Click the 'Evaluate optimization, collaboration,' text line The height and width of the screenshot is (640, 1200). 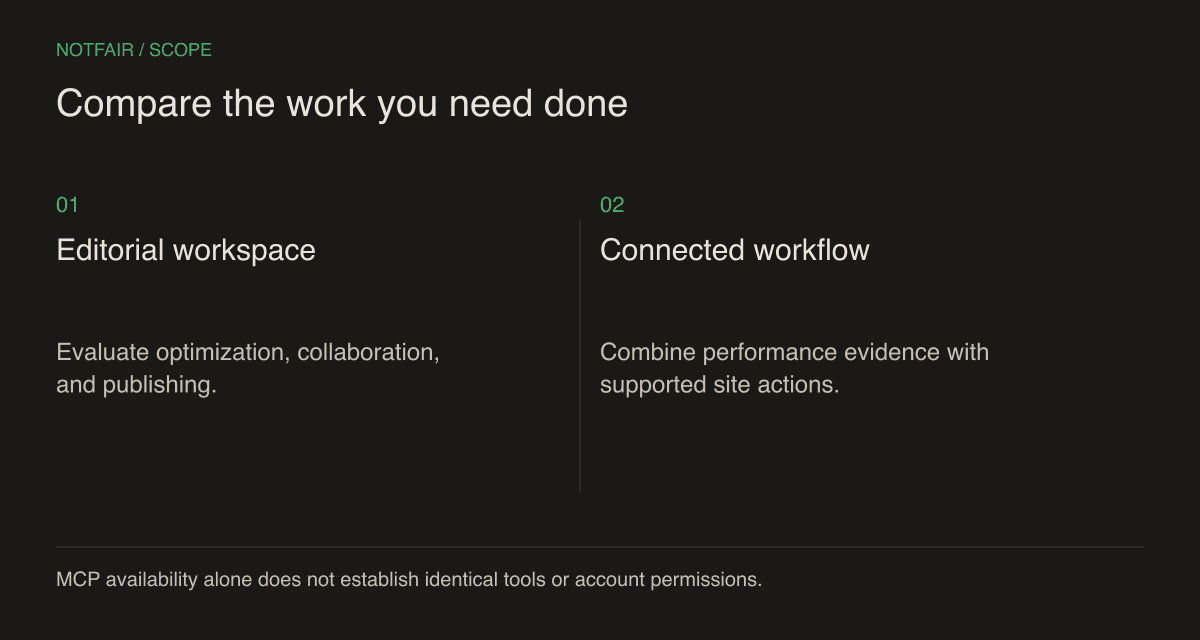248,353
